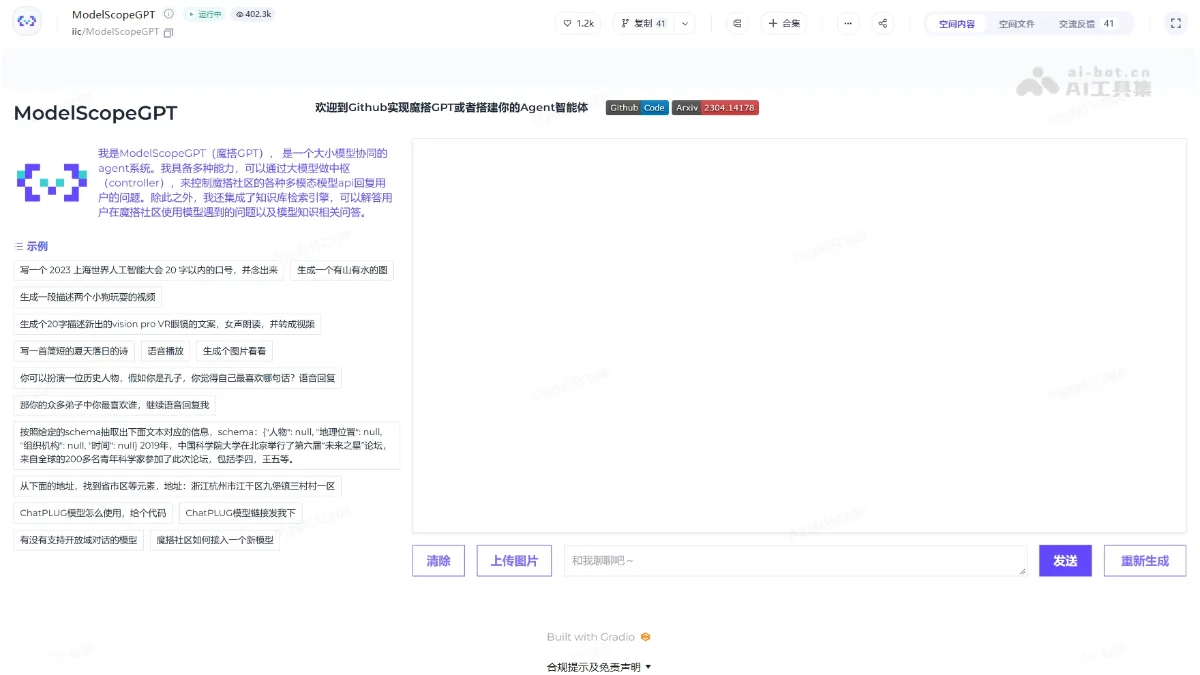Screen dimensions: 1200x675
Task: Open the Built with Gradio link
Action: click(599, 637)
